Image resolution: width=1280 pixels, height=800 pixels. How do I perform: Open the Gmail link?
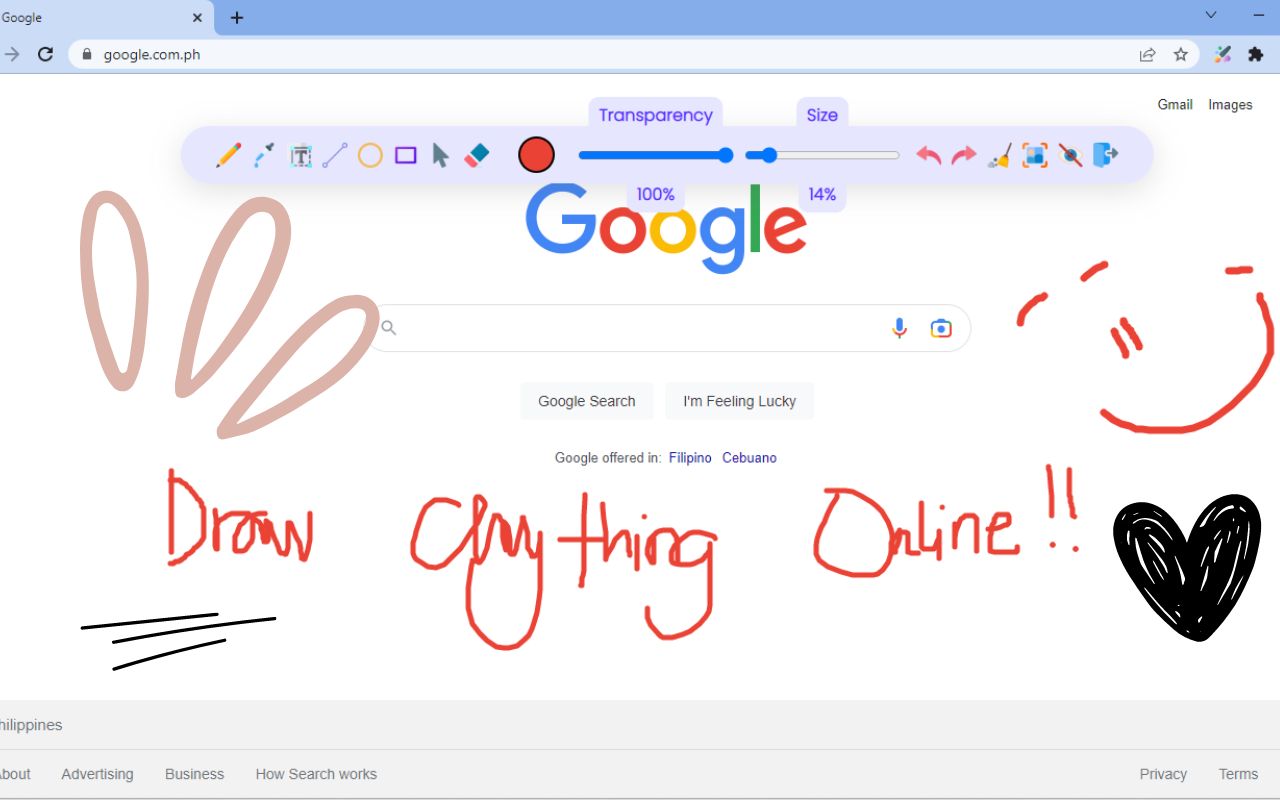(1175, 104)
